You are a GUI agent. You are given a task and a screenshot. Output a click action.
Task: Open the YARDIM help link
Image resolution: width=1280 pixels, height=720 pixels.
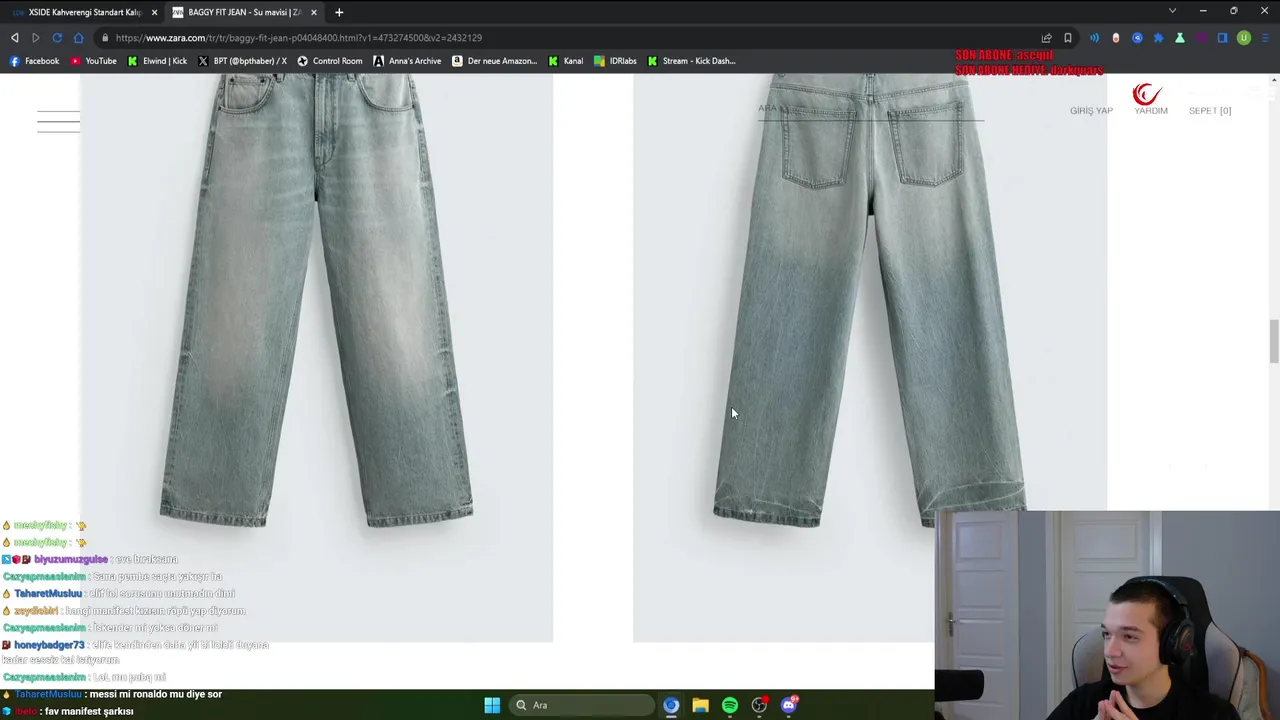click(x=1151, y=111)
